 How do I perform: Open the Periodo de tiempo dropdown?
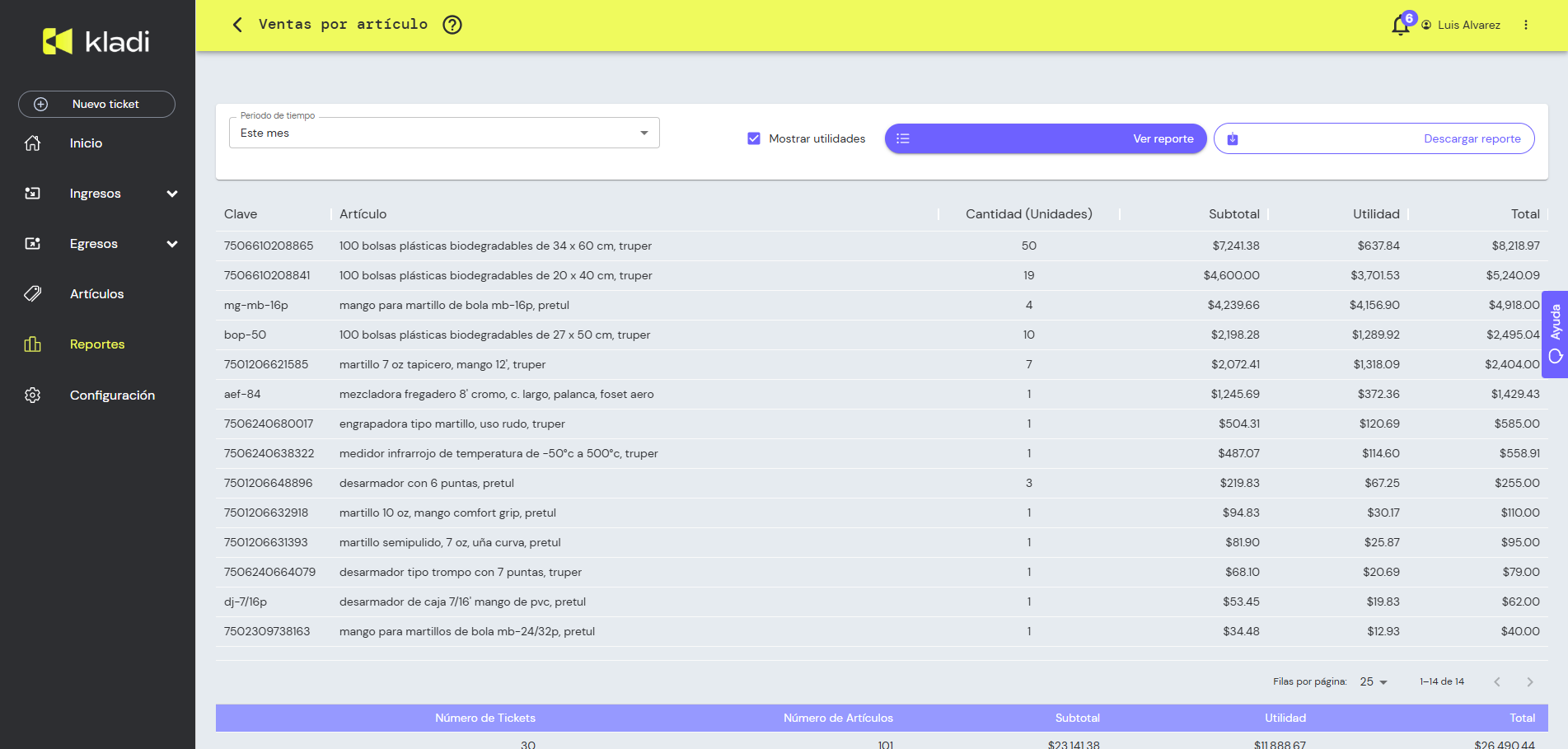coord(444,133)
